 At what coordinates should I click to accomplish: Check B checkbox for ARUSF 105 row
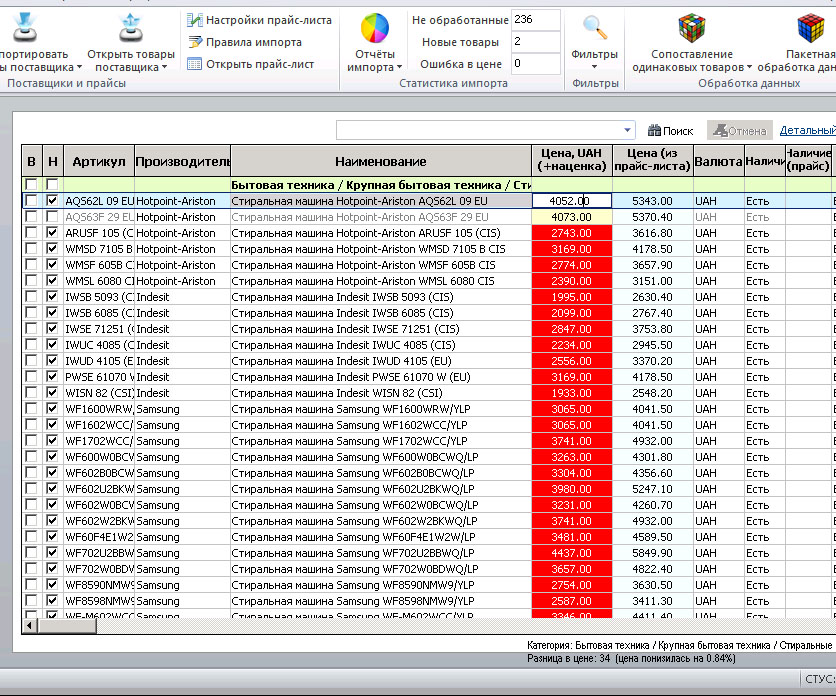pos(31,233)
